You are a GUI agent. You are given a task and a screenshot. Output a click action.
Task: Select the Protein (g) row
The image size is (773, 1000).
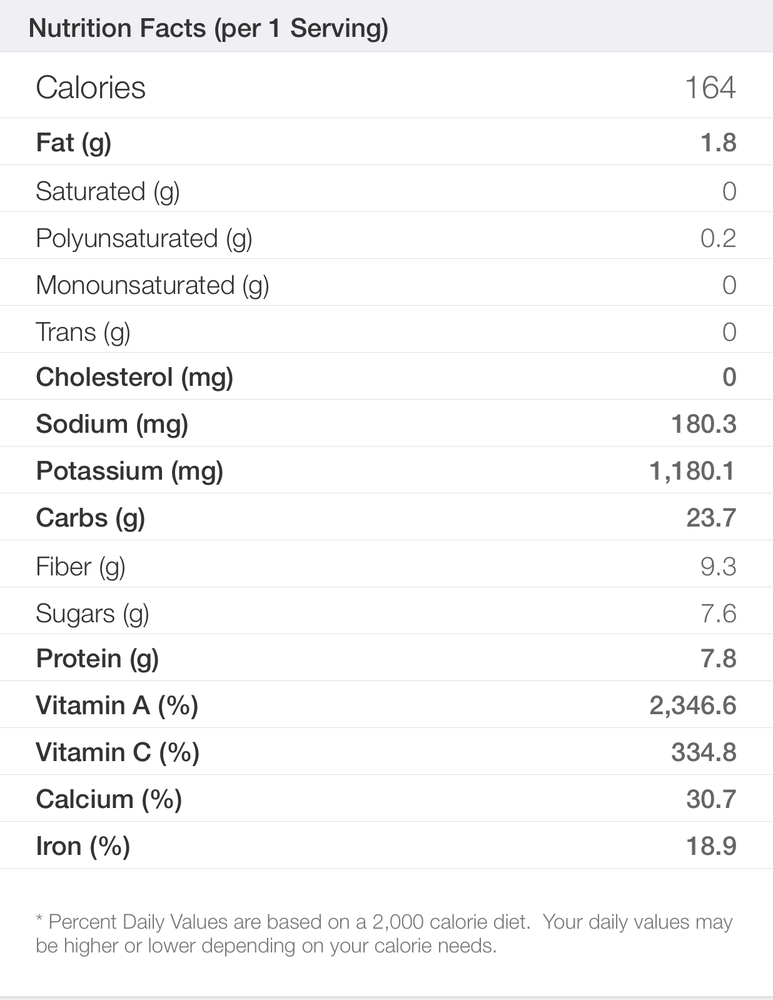coord(386,658)
